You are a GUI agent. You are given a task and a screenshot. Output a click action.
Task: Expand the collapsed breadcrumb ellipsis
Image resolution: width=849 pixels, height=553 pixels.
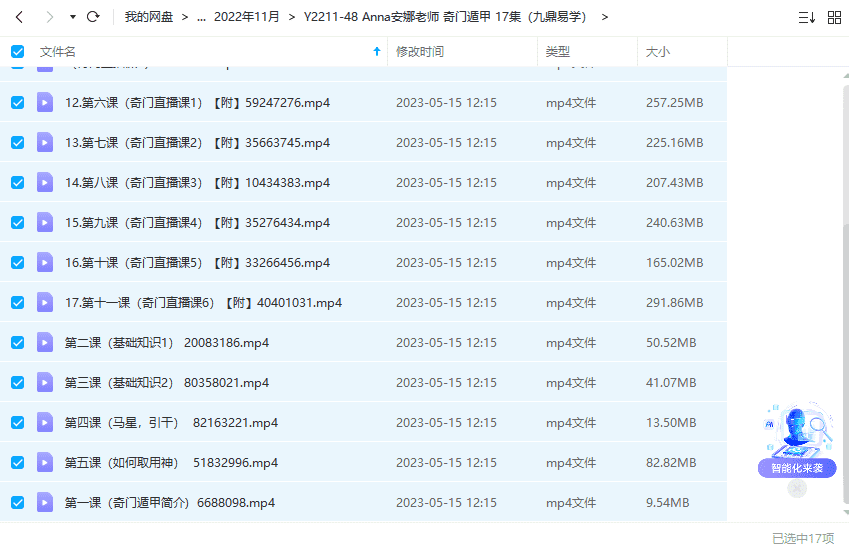(x=200, y=17)
